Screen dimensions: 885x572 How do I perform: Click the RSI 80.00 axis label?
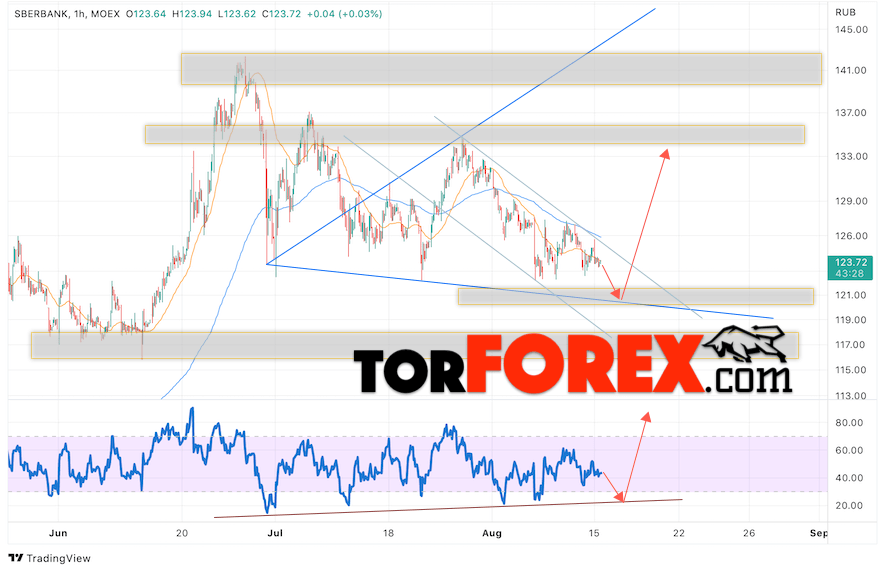point(849,423)
